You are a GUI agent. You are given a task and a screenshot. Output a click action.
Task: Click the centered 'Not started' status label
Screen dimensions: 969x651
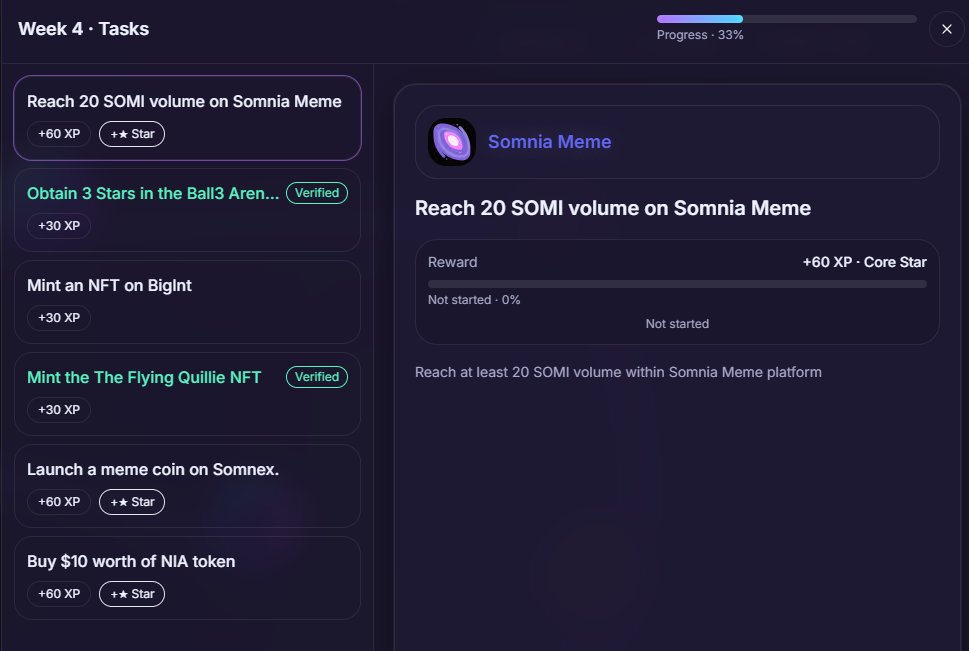(677, 324)
